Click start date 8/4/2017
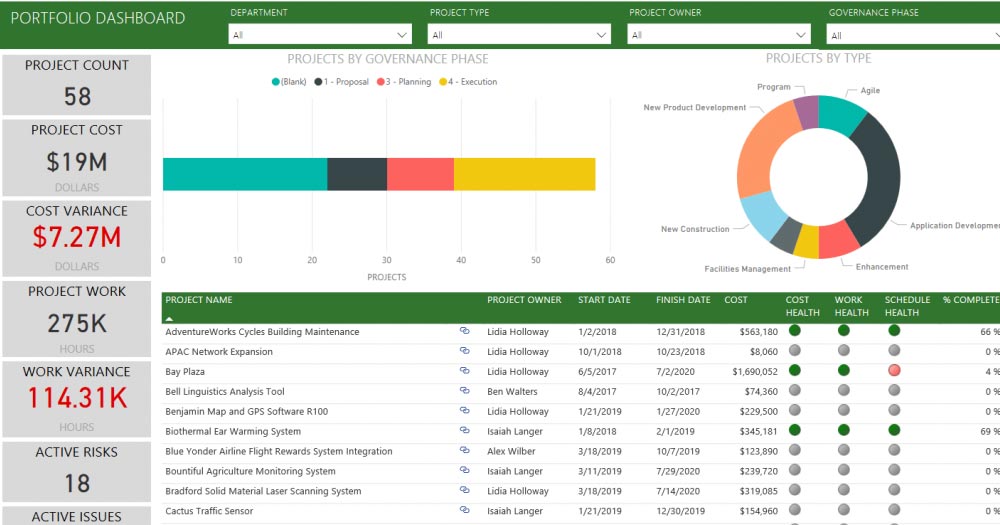The height and width of the screenshot is (525, 1000). [x=597, y=392]
